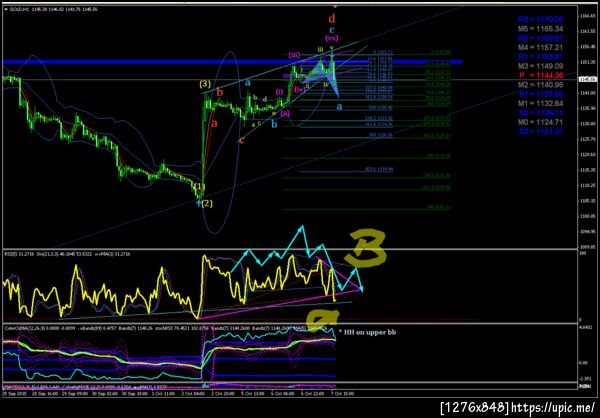Viewport: 600px width, 418px height.
Task: Select the magenta (iii) wave label
Action: (294, 55)
